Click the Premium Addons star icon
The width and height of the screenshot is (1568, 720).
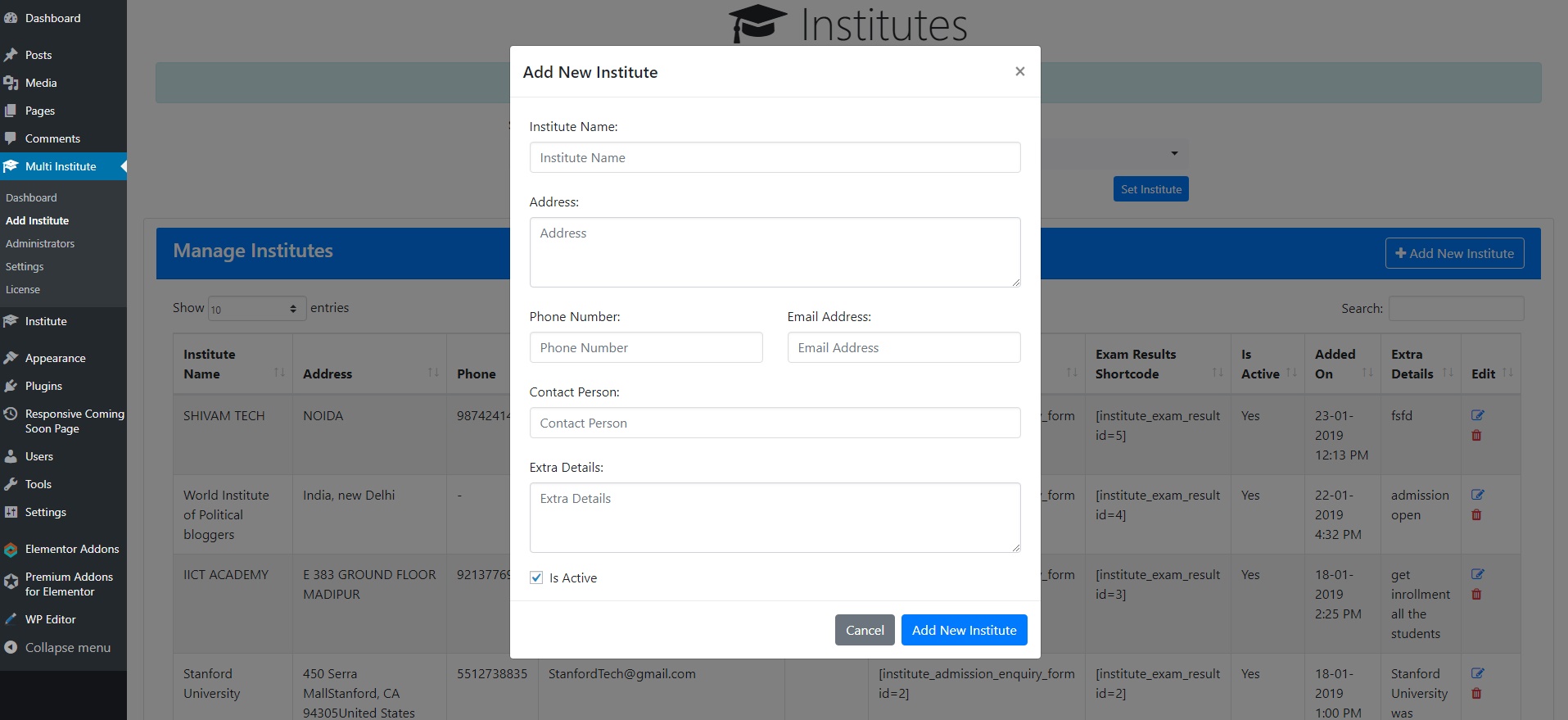tap(11, 581)
